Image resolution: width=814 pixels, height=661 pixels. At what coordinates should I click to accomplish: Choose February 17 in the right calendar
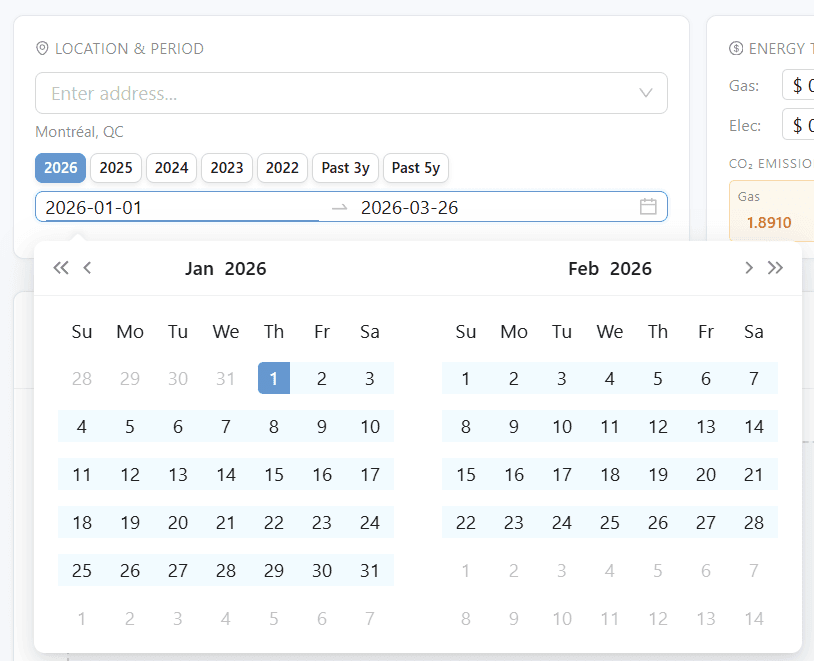tap(562, 474)
